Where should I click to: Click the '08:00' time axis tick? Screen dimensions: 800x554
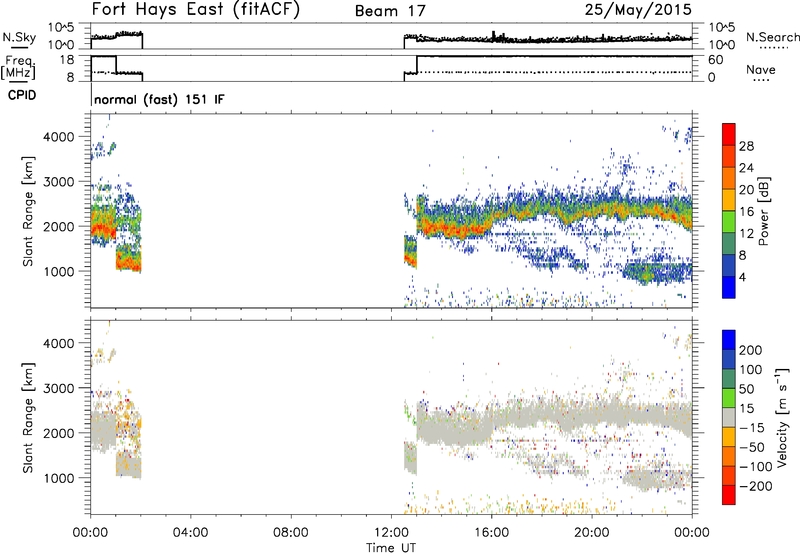(291, 533)
